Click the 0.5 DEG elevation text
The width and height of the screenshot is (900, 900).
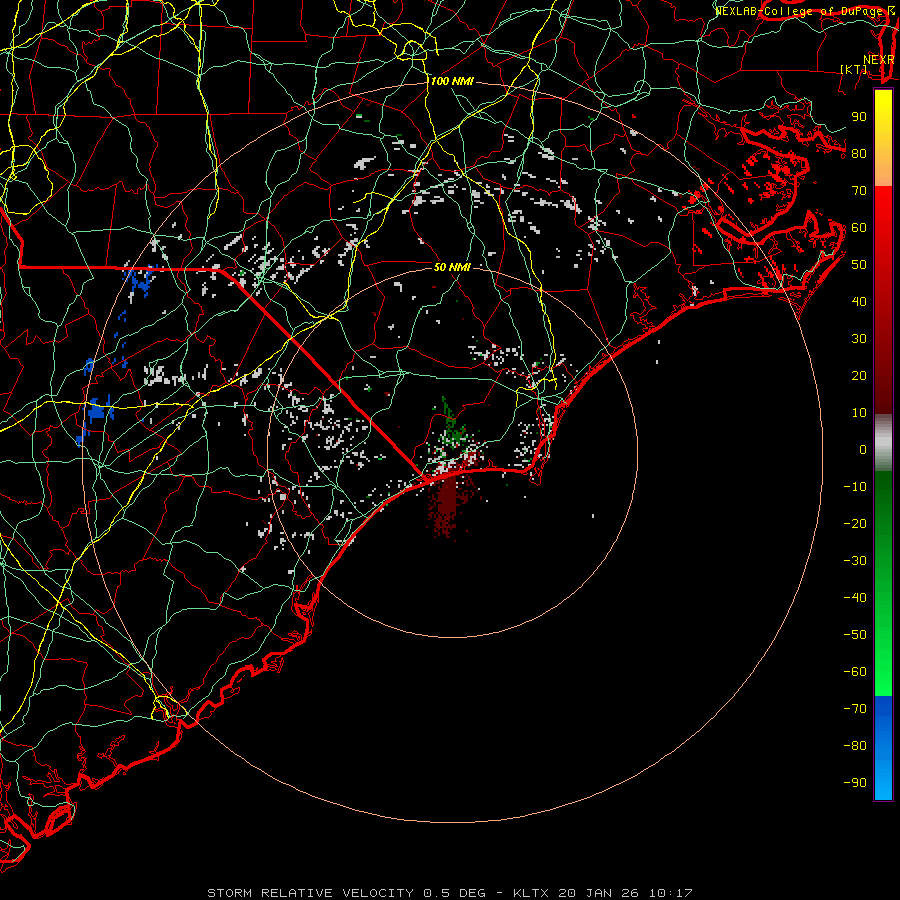tap(455, 893)
